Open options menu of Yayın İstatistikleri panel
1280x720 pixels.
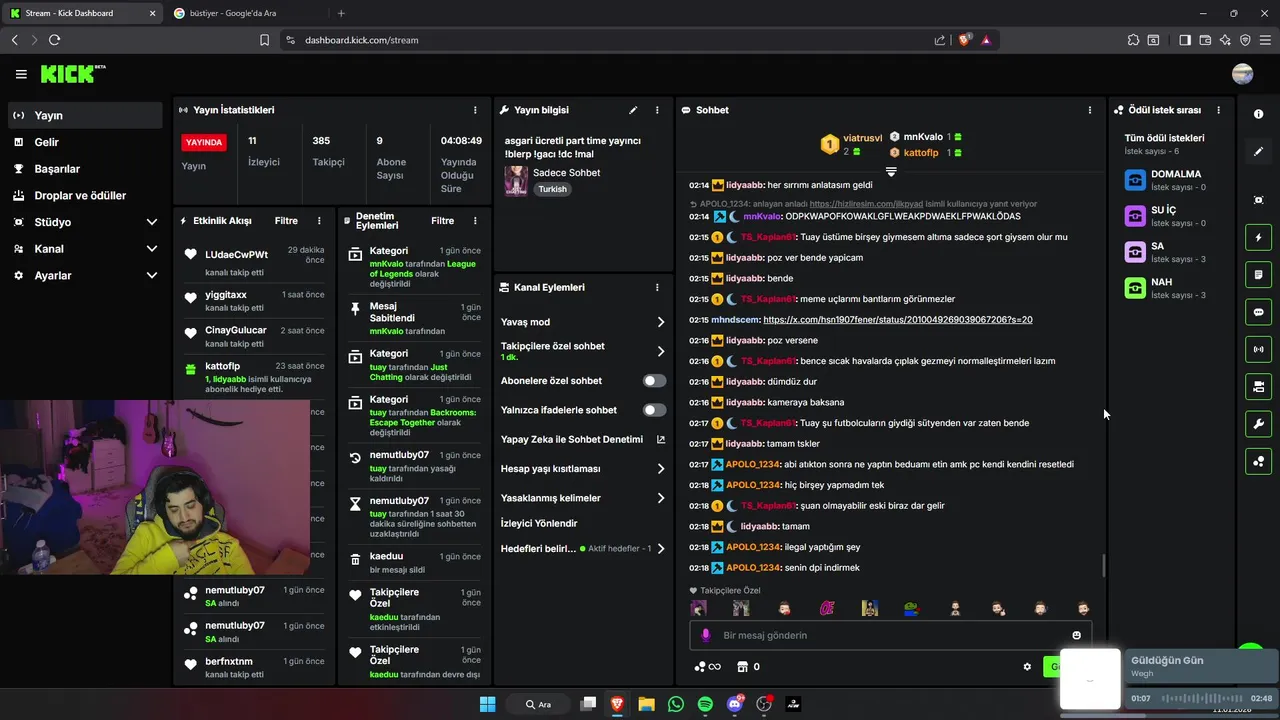click(475, 110)
